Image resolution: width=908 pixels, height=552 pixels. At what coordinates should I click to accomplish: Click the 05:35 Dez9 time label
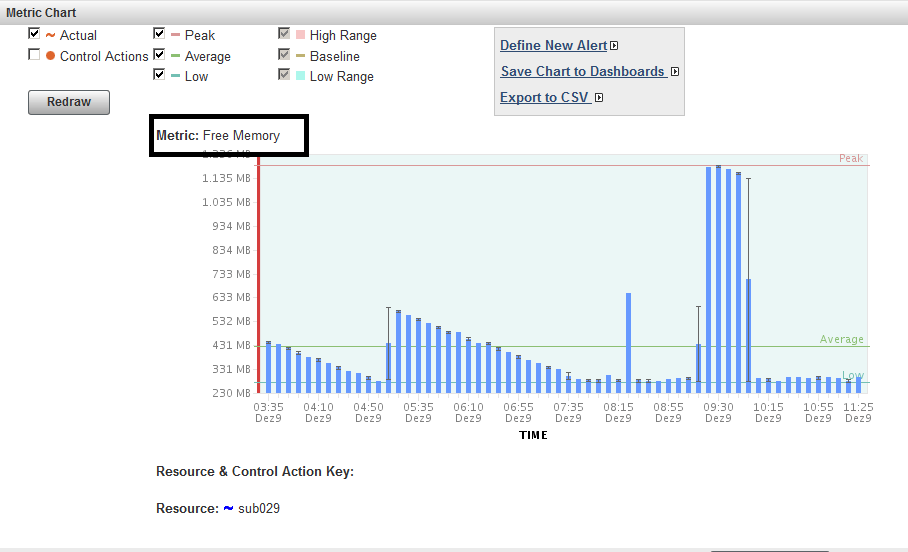pyautogui.click(x=418, y=412)
